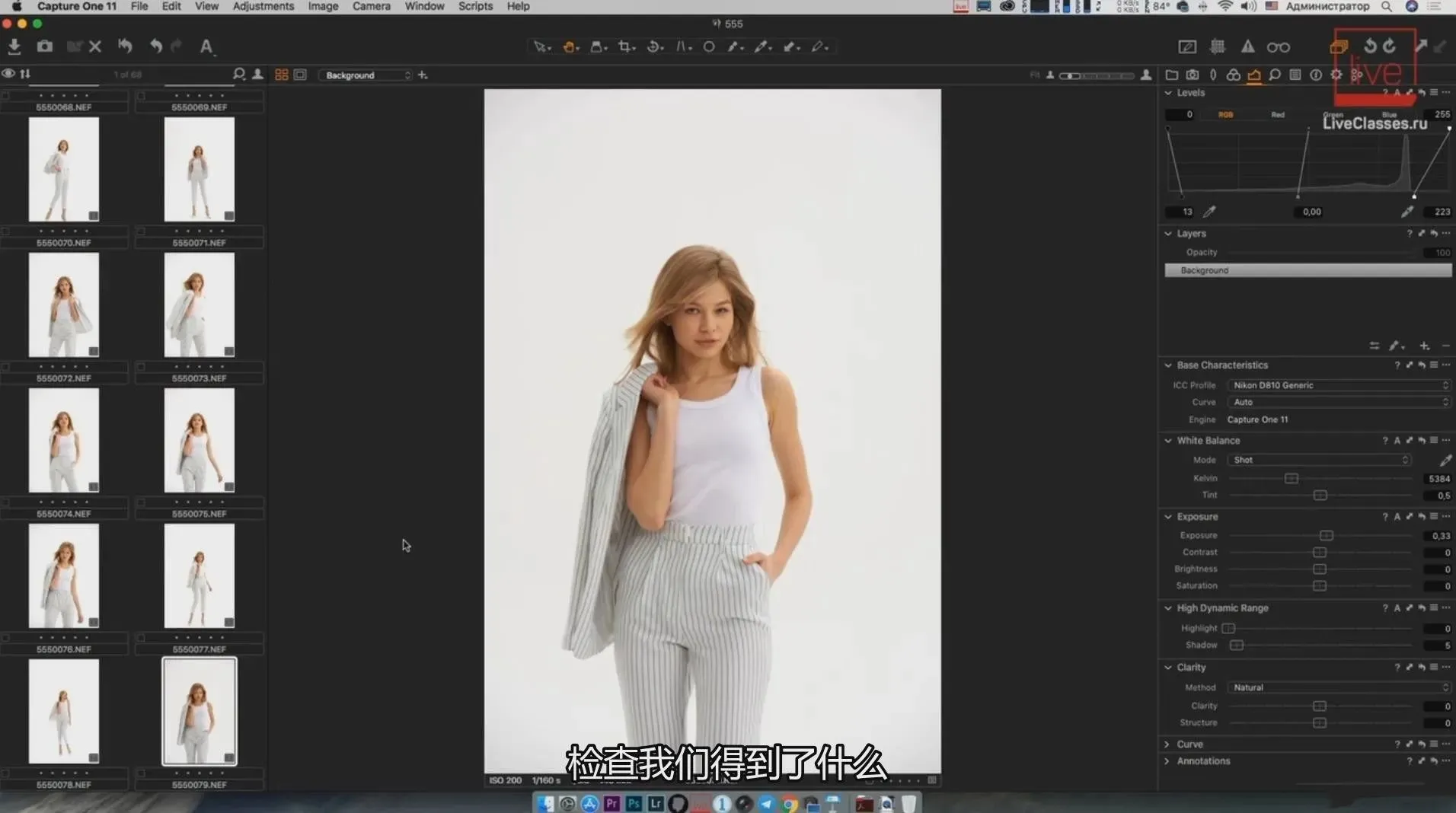1456x813 pixels.
Task: Select the Rotate straighten tool
Action: (x=654, y=46)
